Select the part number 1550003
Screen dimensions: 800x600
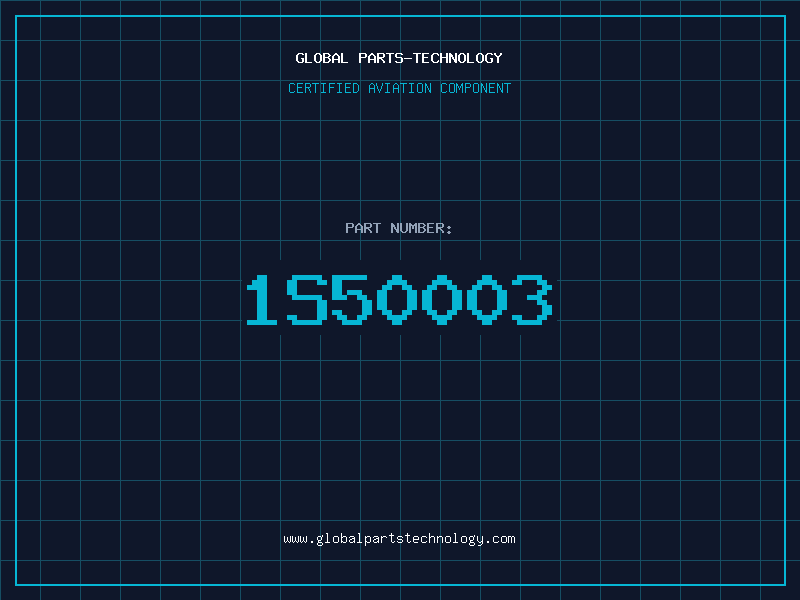pos(399,299)
